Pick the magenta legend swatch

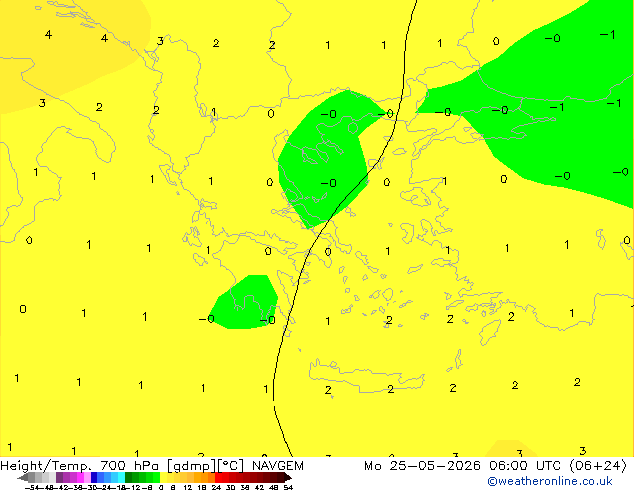click(80, 477)
